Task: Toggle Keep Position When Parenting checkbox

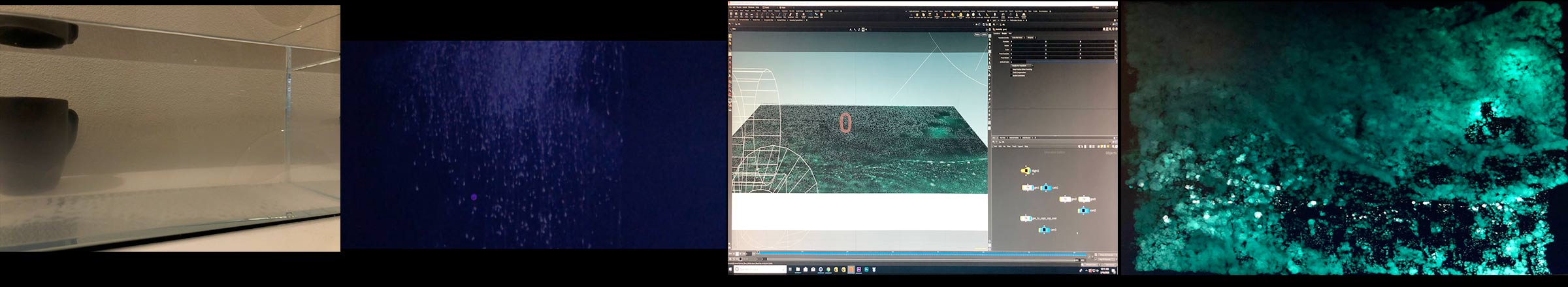Action: tap(1011, 69)
